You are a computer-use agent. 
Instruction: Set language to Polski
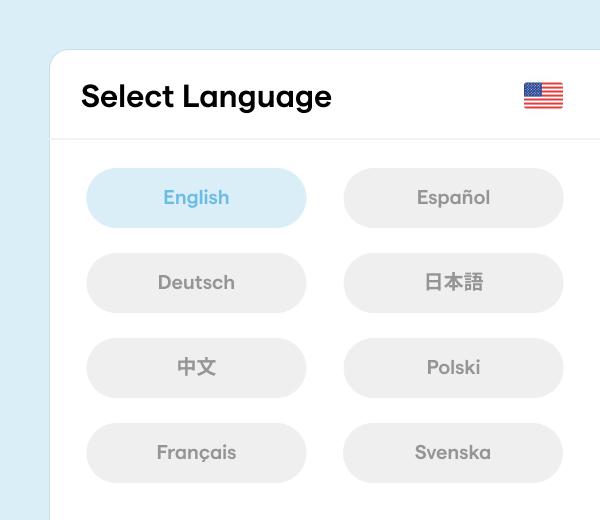point(453,368)
